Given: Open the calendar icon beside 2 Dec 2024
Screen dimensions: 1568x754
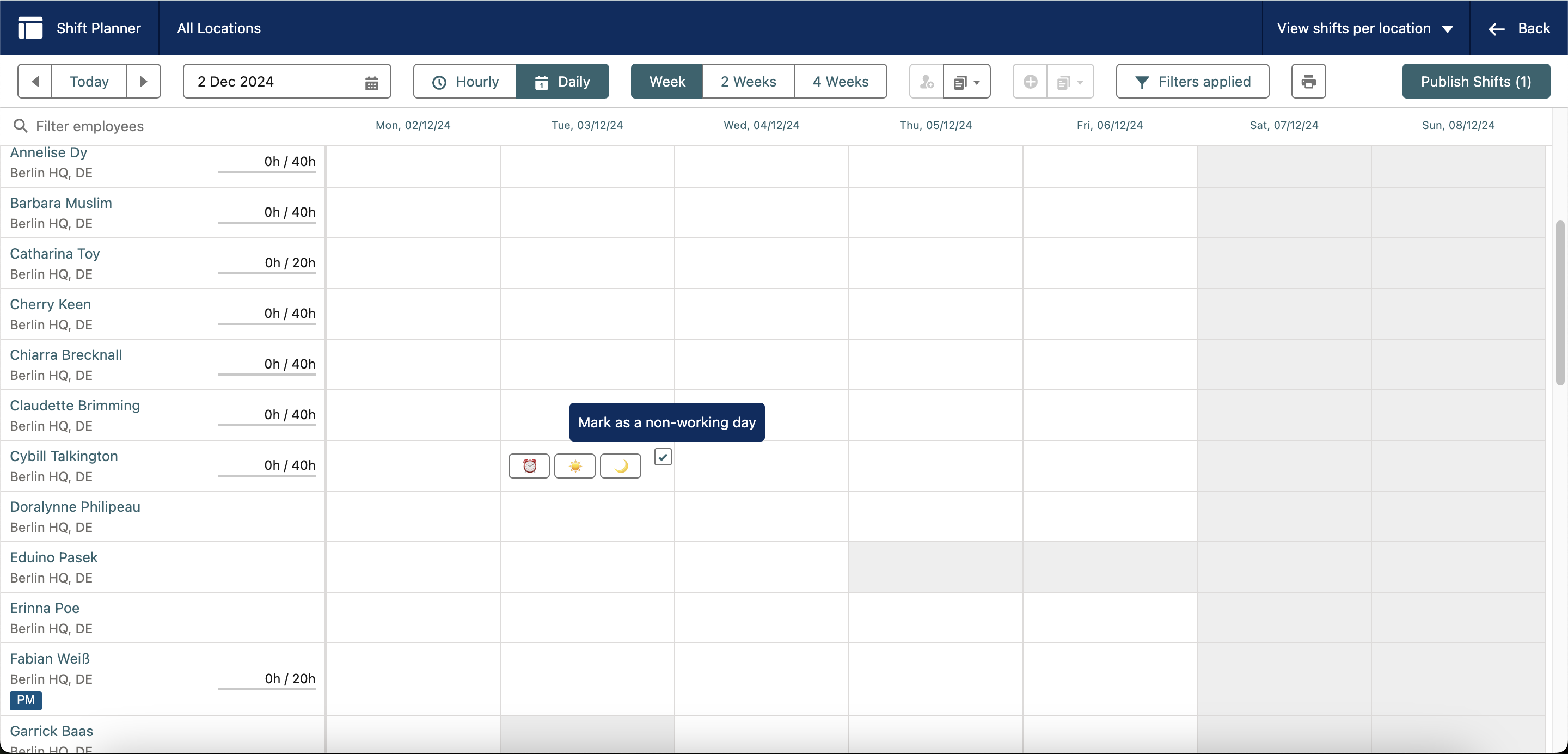Looking at the screenshot, I should point(372,81).
